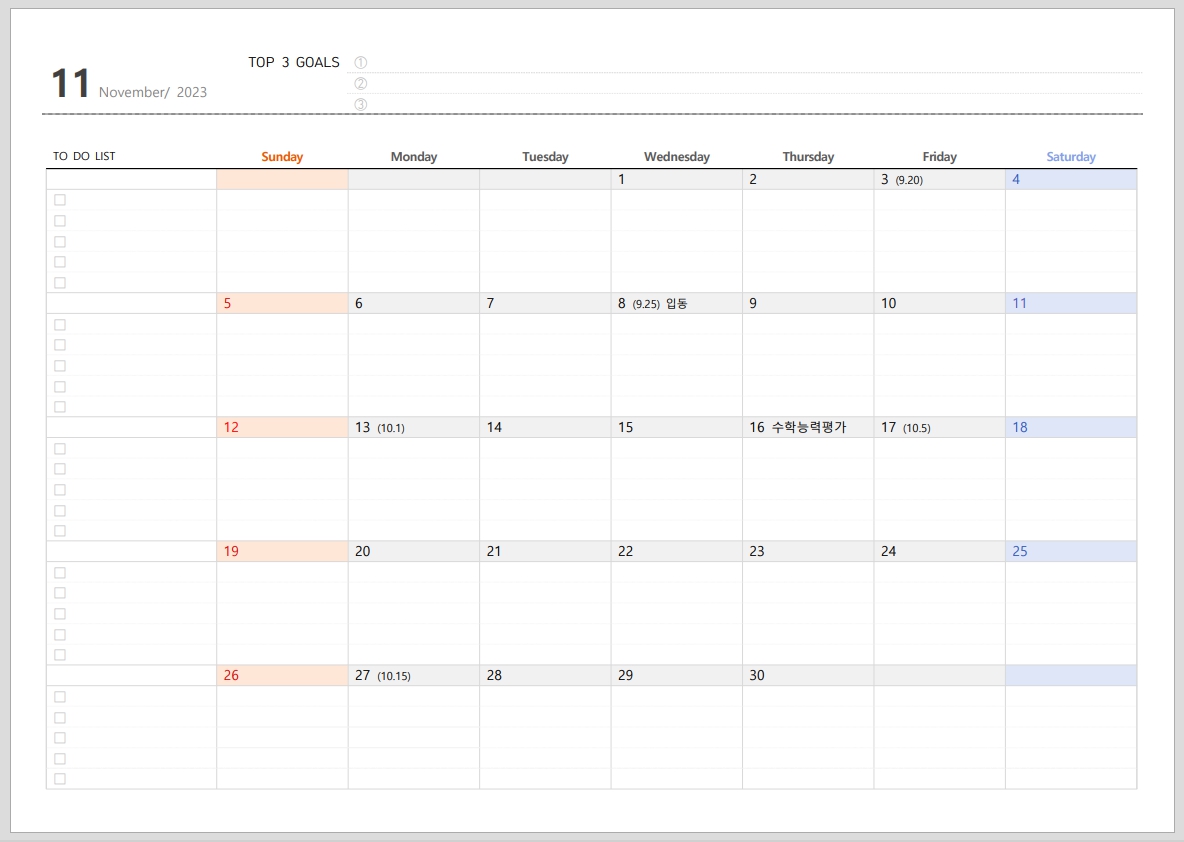Check the first to-do box beside the week of the 26th
1184x842 pixels.
(x=60, y=696)
